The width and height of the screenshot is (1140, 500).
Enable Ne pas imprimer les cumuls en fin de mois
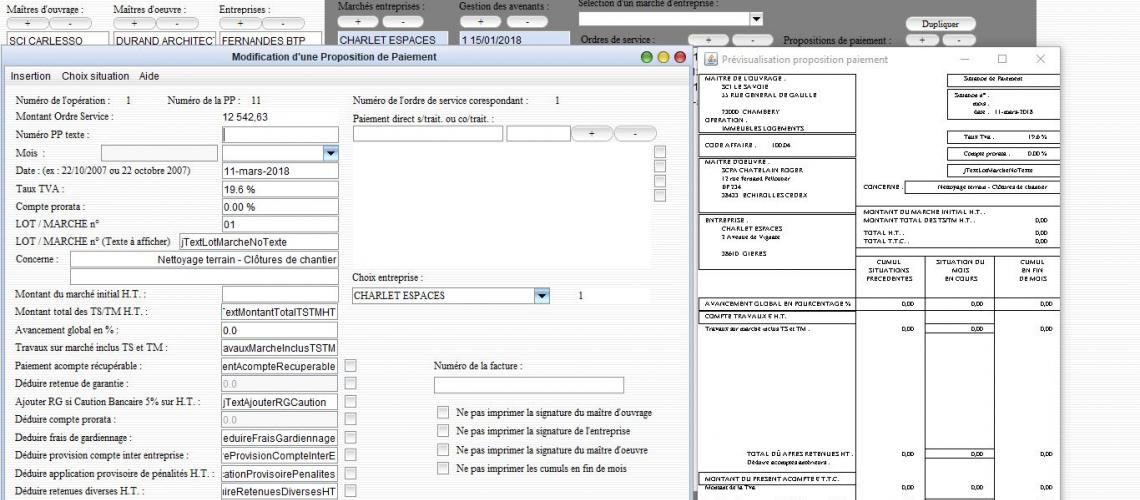pos(443,468)
